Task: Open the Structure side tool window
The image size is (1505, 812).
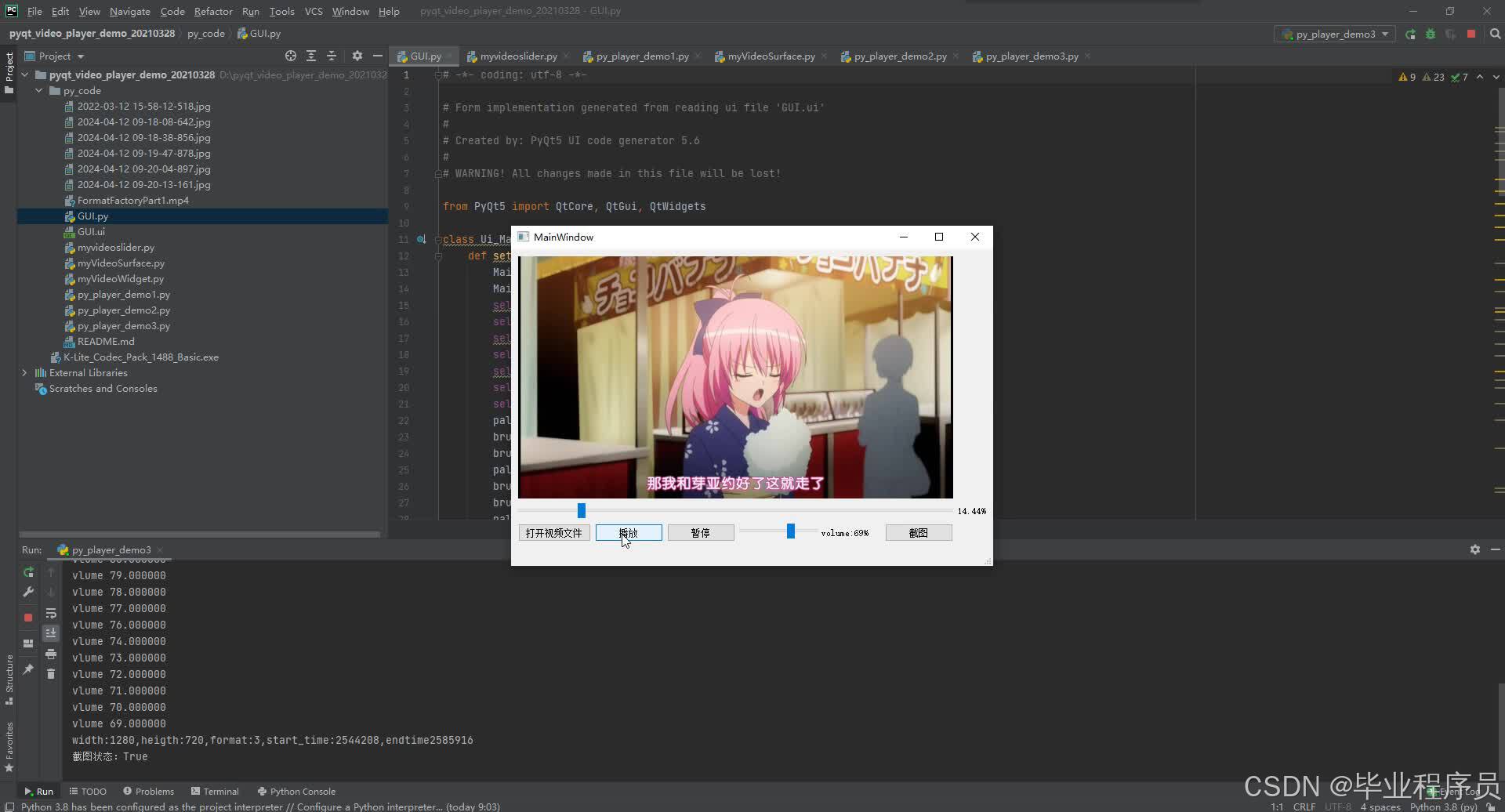Action: coord(9,680)
